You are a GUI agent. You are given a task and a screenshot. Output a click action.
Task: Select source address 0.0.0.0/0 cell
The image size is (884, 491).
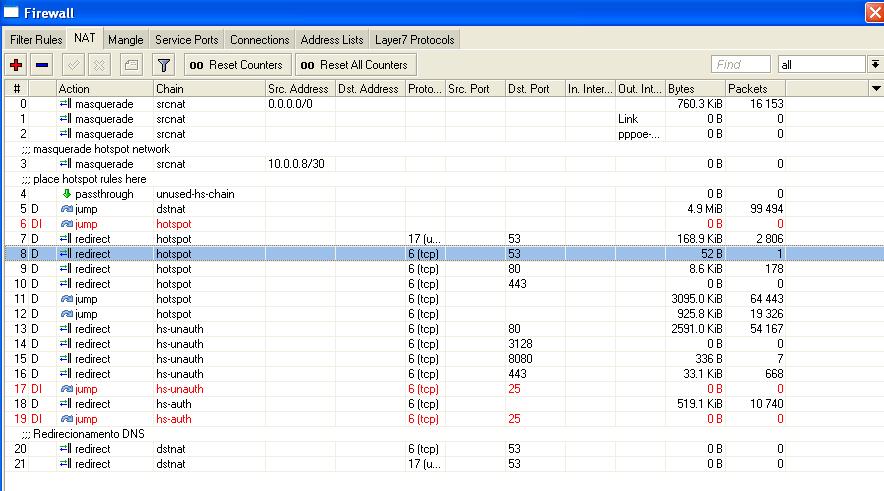[290, 104]
